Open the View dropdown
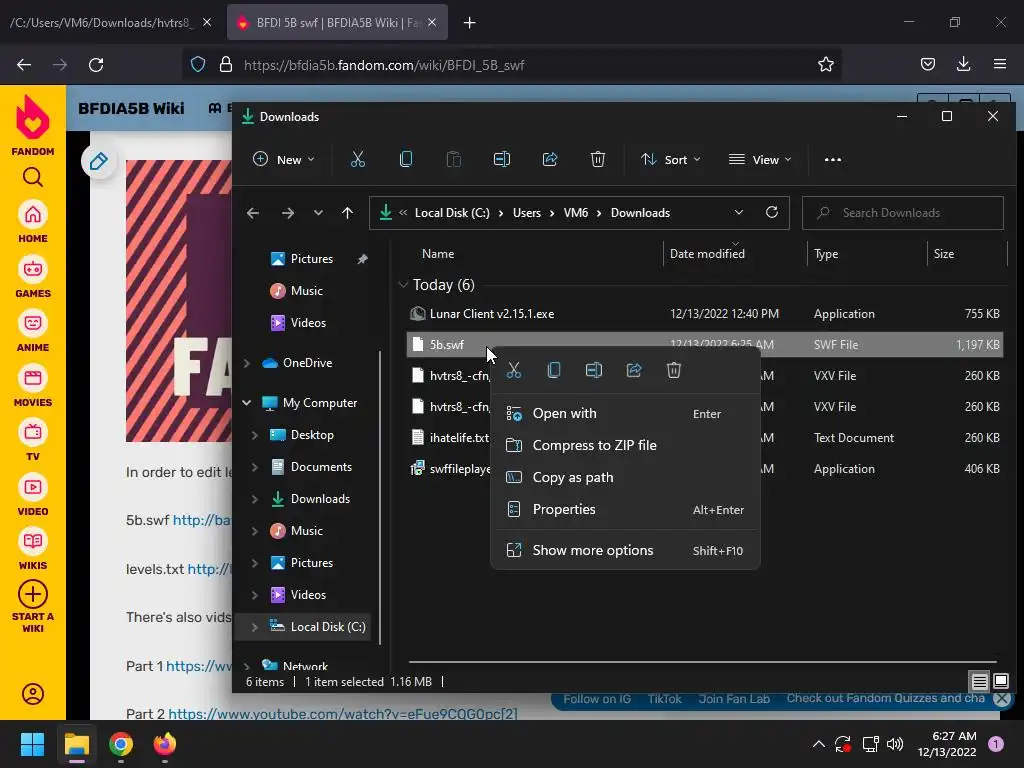This screenshot has height=768, width=1024. [x=760, y=159]
